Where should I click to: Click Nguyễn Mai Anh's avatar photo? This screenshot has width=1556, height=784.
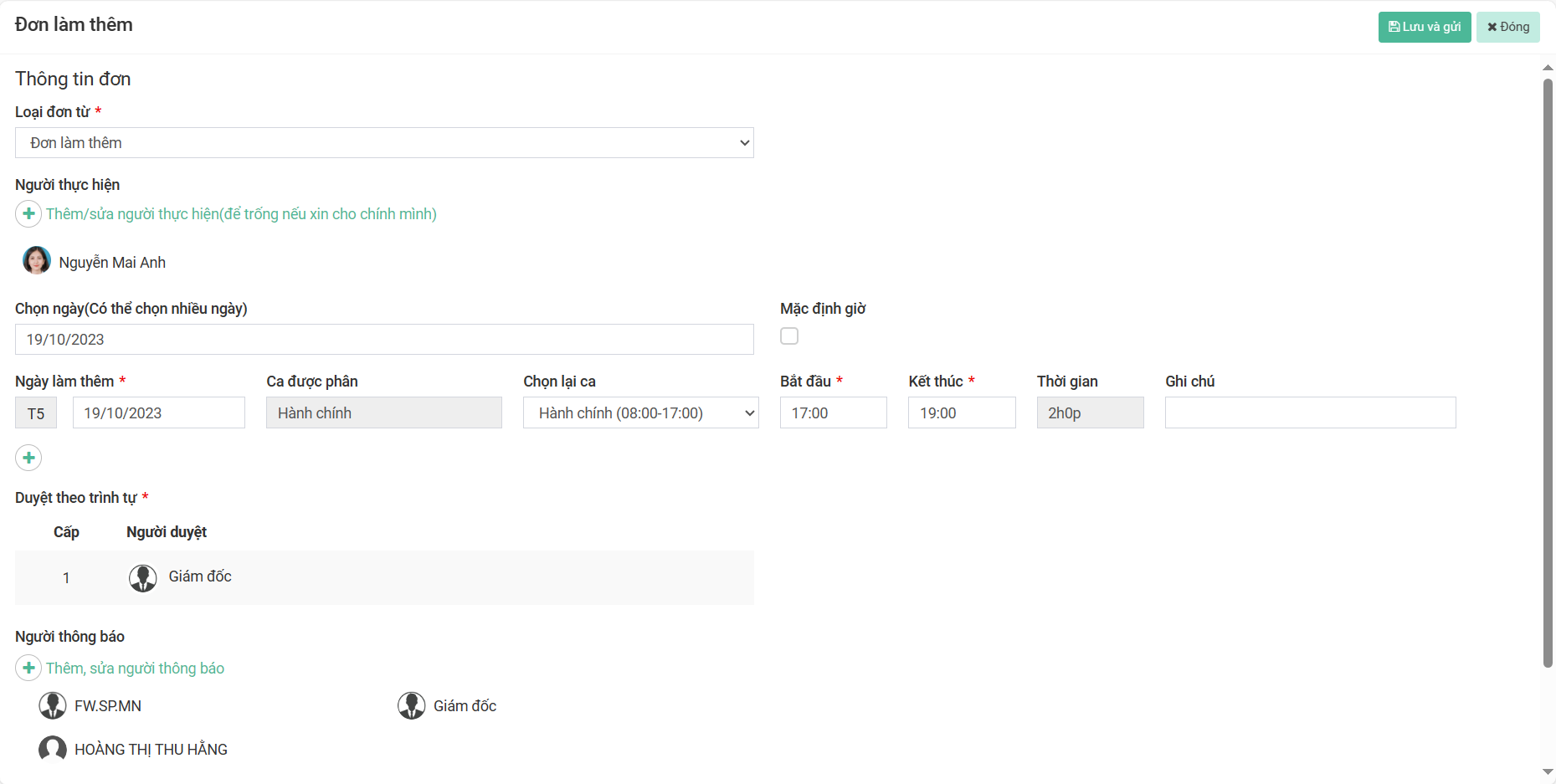click(37, 261)
